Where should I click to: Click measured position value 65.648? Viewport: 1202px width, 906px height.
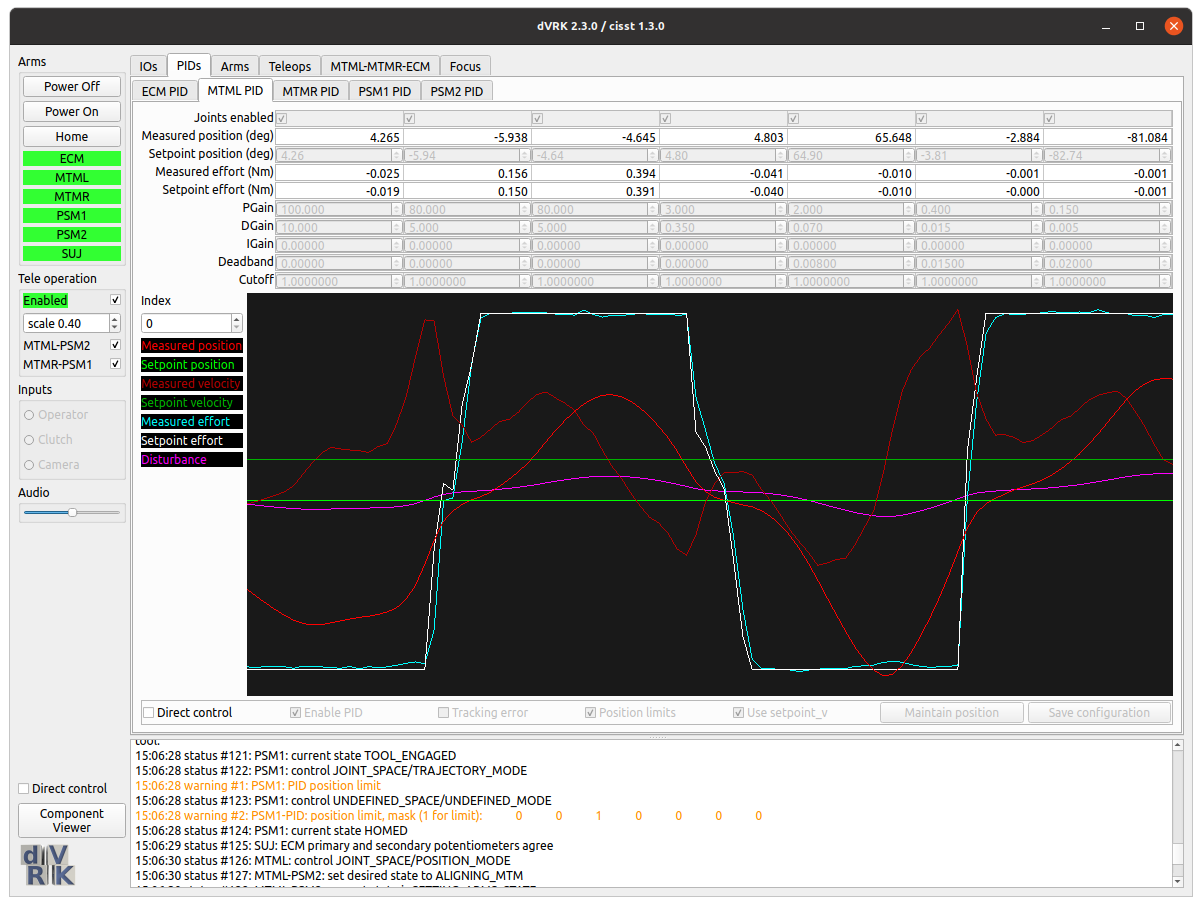click(851, 136)
